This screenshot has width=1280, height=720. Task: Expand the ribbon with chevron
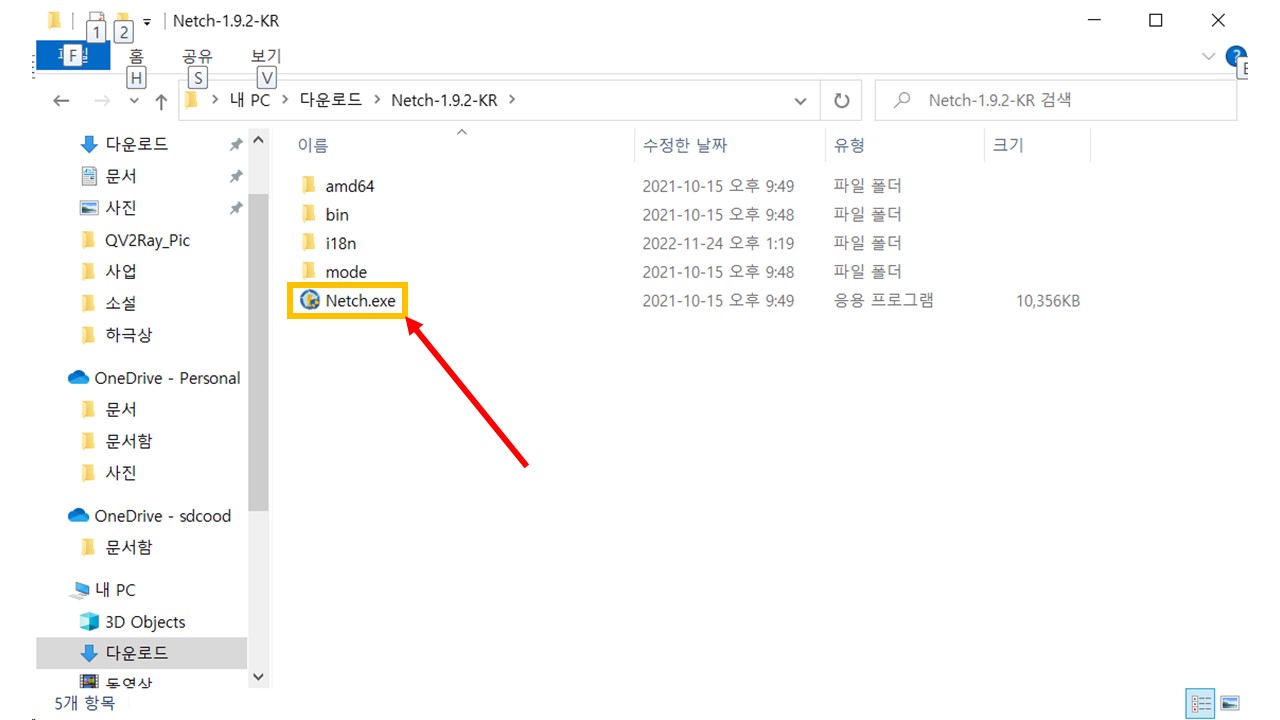click(1208, 56)
